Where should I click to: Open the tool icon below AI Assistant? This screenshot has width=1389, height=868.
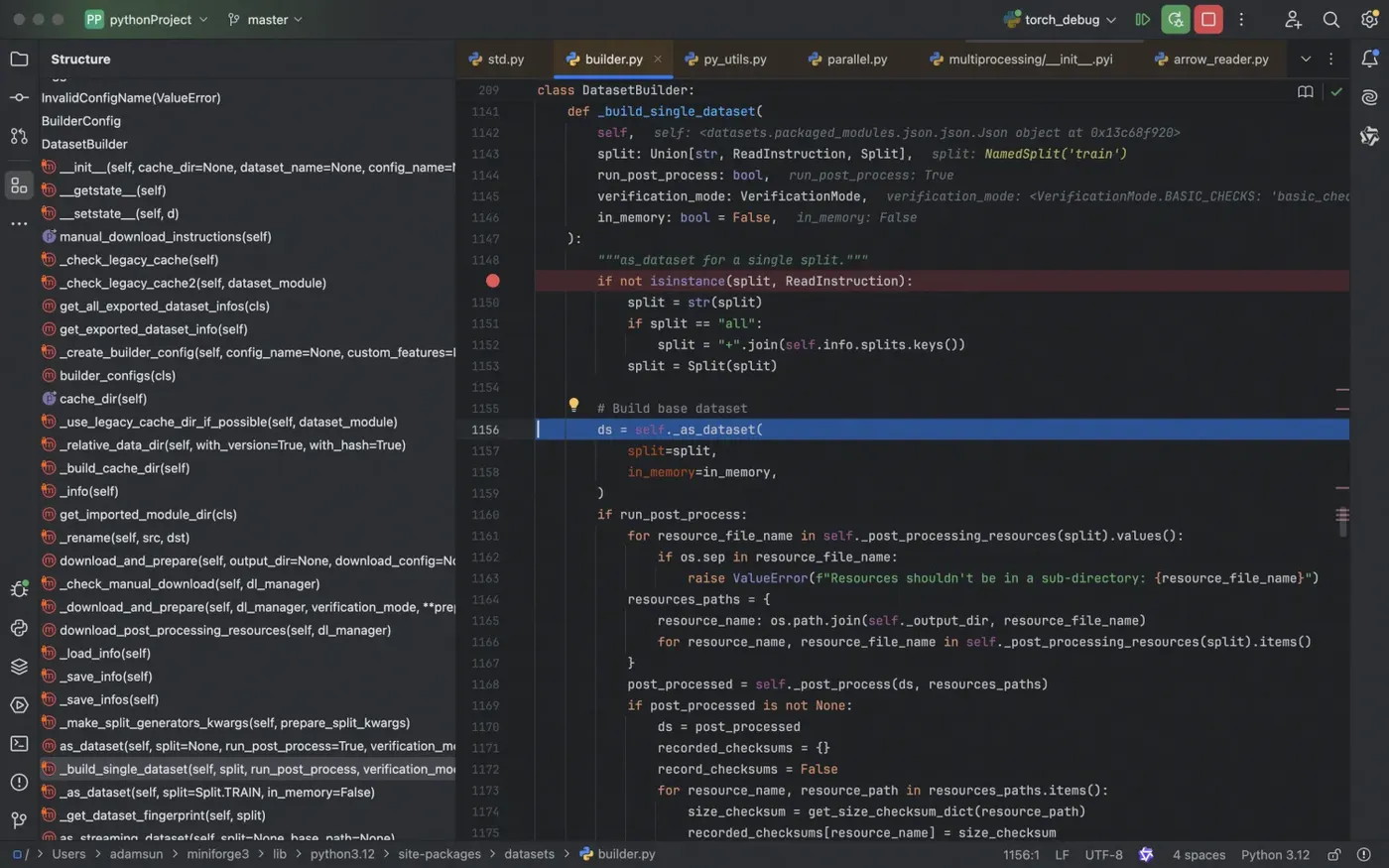pyautogui.click(x=1370, y=136)
